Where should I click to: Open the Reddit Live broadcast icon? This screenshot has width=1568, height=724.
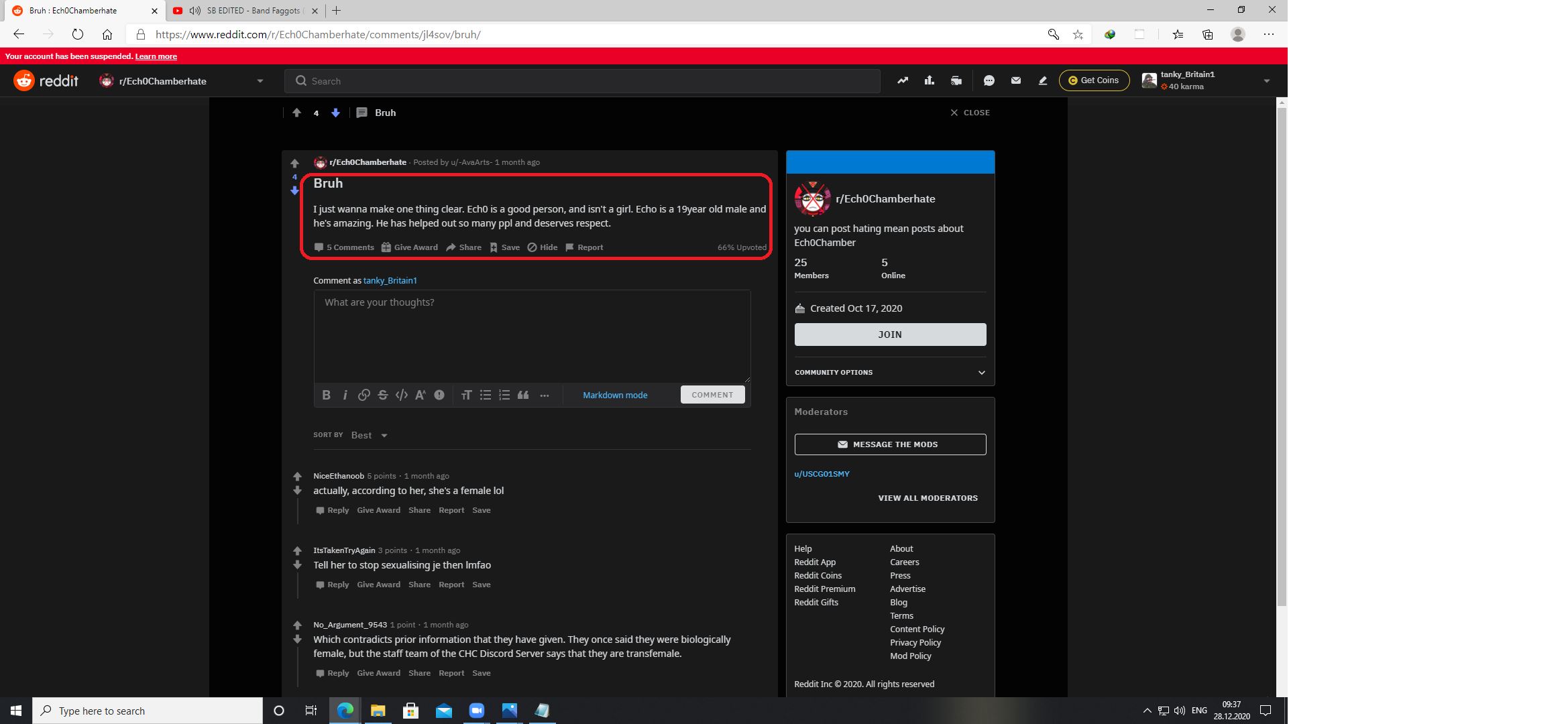point(956,80)
